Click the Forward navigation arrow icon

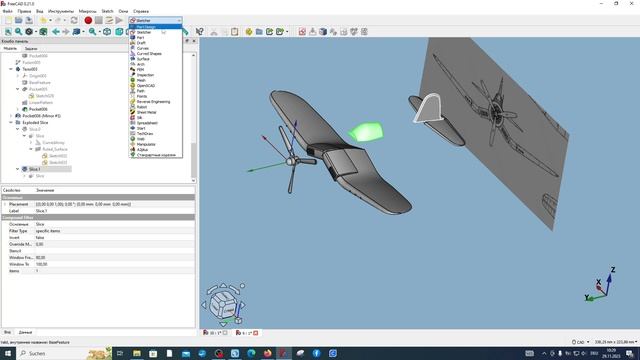66,31
